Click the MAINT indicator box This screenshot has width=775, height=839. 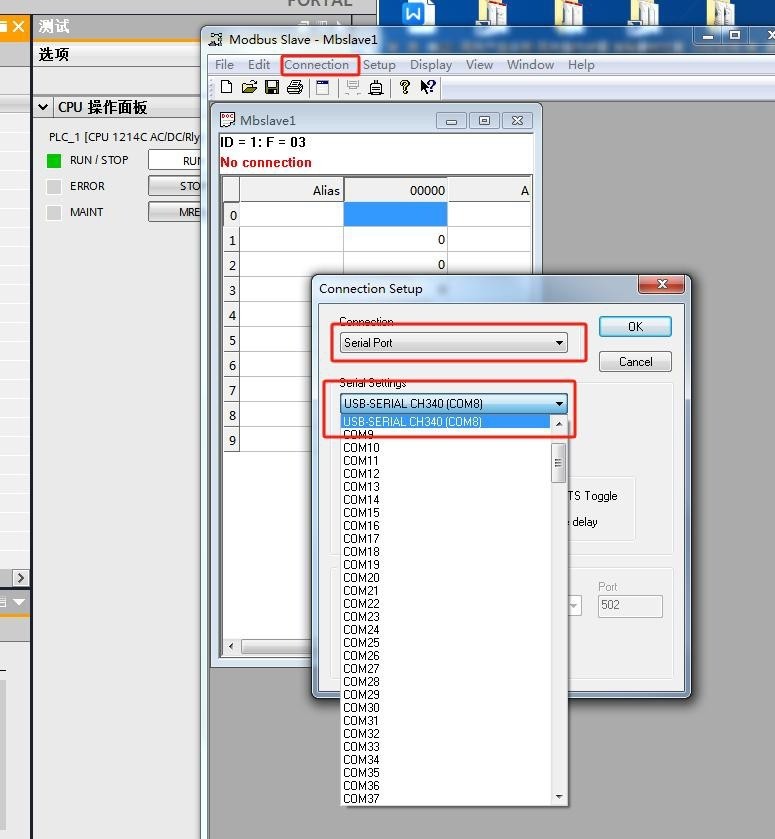tap(54, 212)
